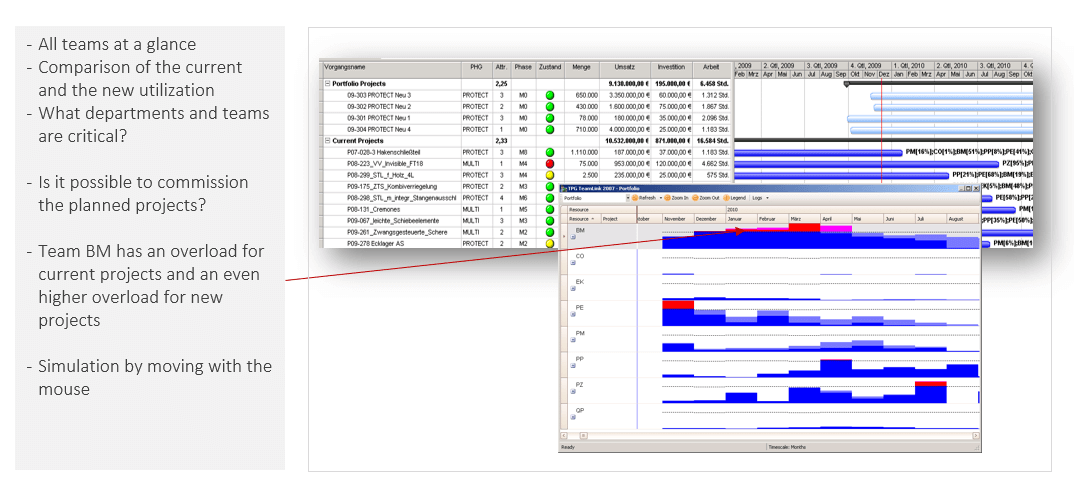Click the red overload bar for BM in März
Screen dimensions: 1074x489
tap(804, 227)
